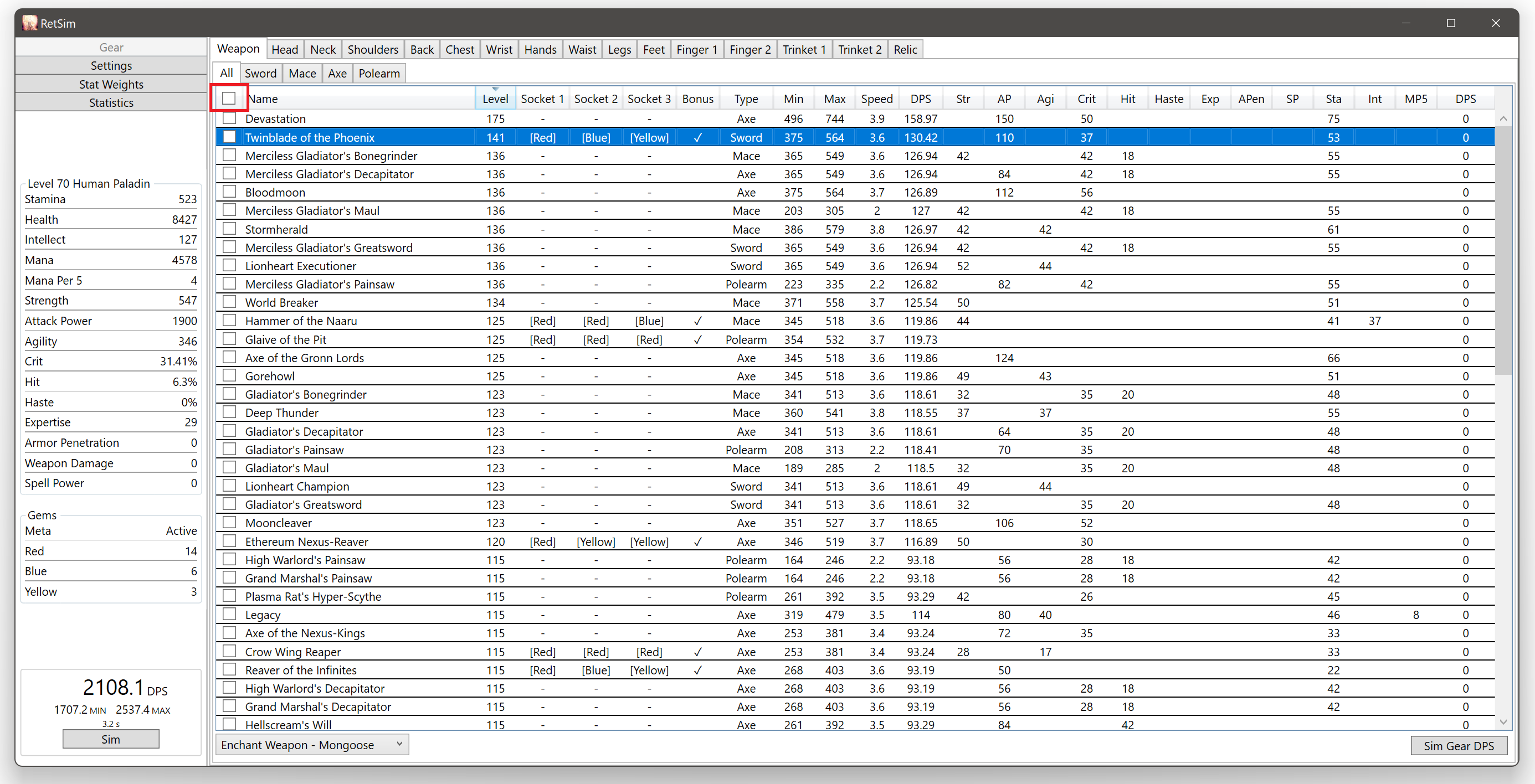1535x784 pixels.
Task: Select the Lionheart Executioner row
Action: tap(855, 266)
